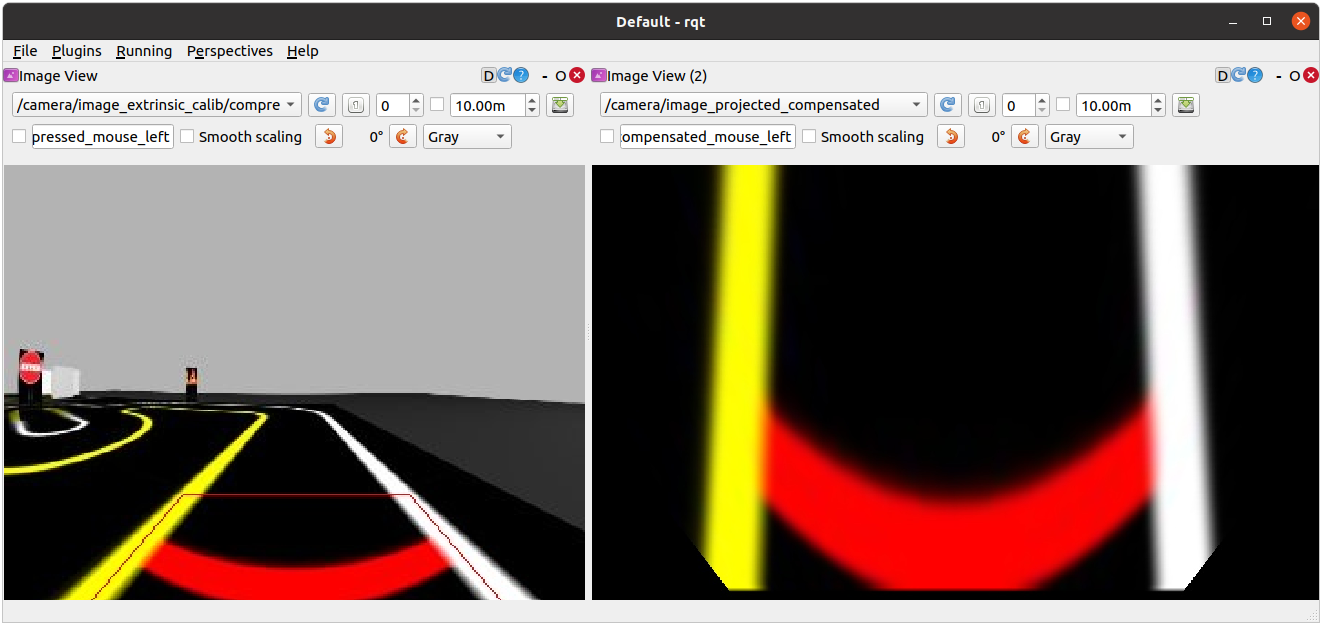This screenshot has height=625, width=1322.
Task: Open help for Image View (2)
Action: click(1254, 75)
